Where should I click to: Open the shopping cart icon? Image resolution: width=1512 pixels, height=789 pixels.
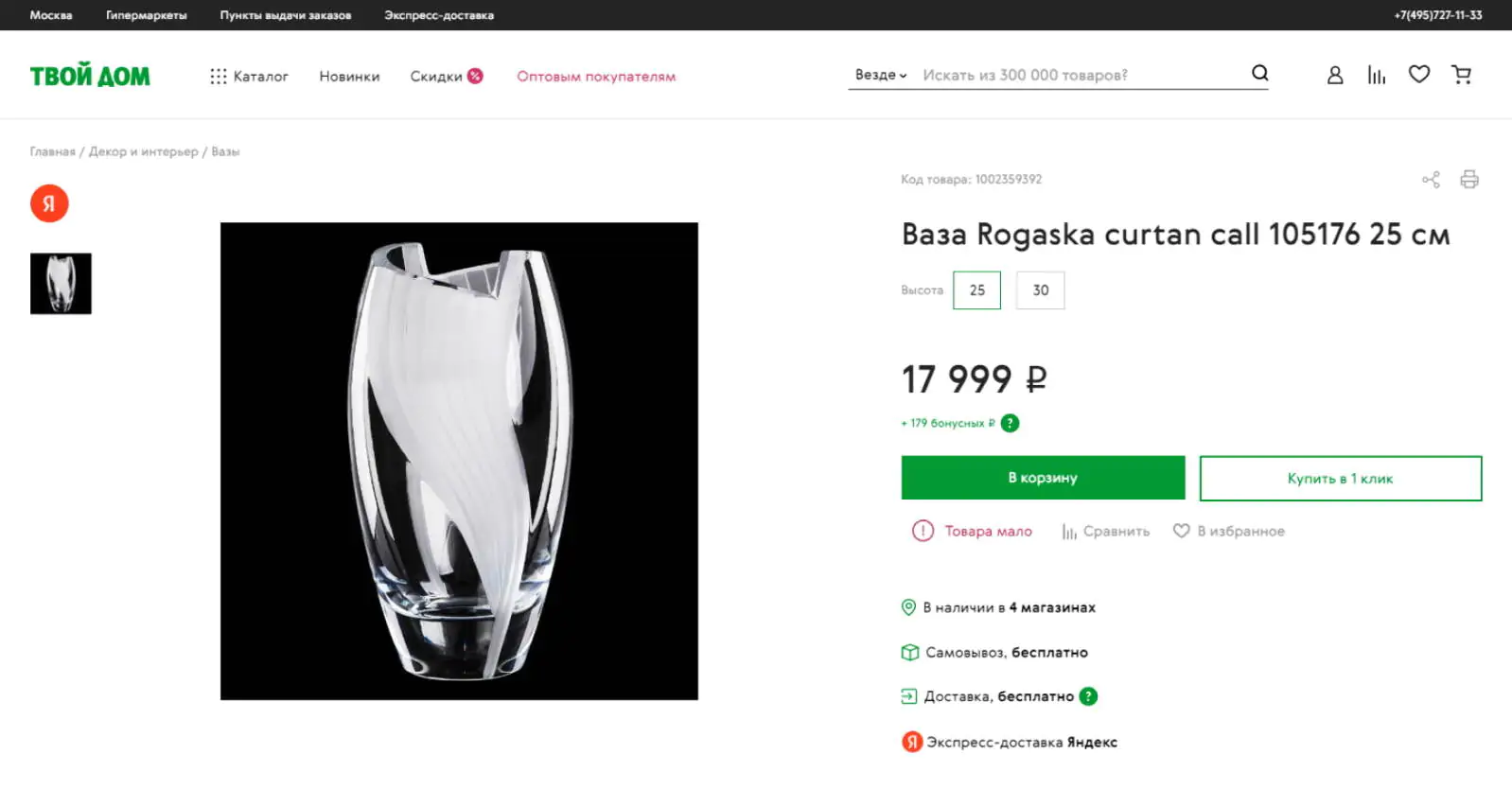point(1462,75)
